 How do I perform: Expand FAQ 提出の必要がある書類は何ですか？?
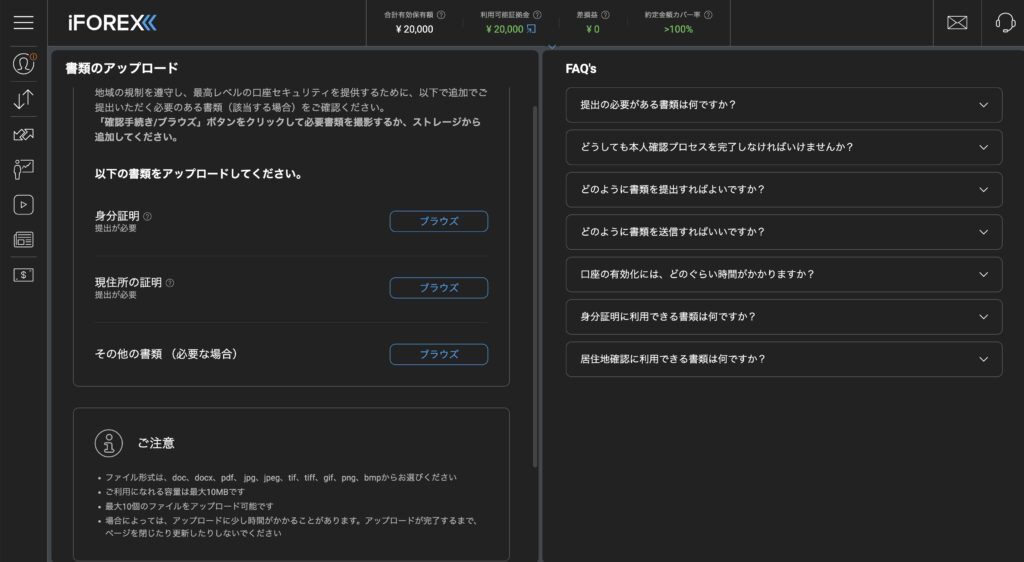tap(784, 105)
